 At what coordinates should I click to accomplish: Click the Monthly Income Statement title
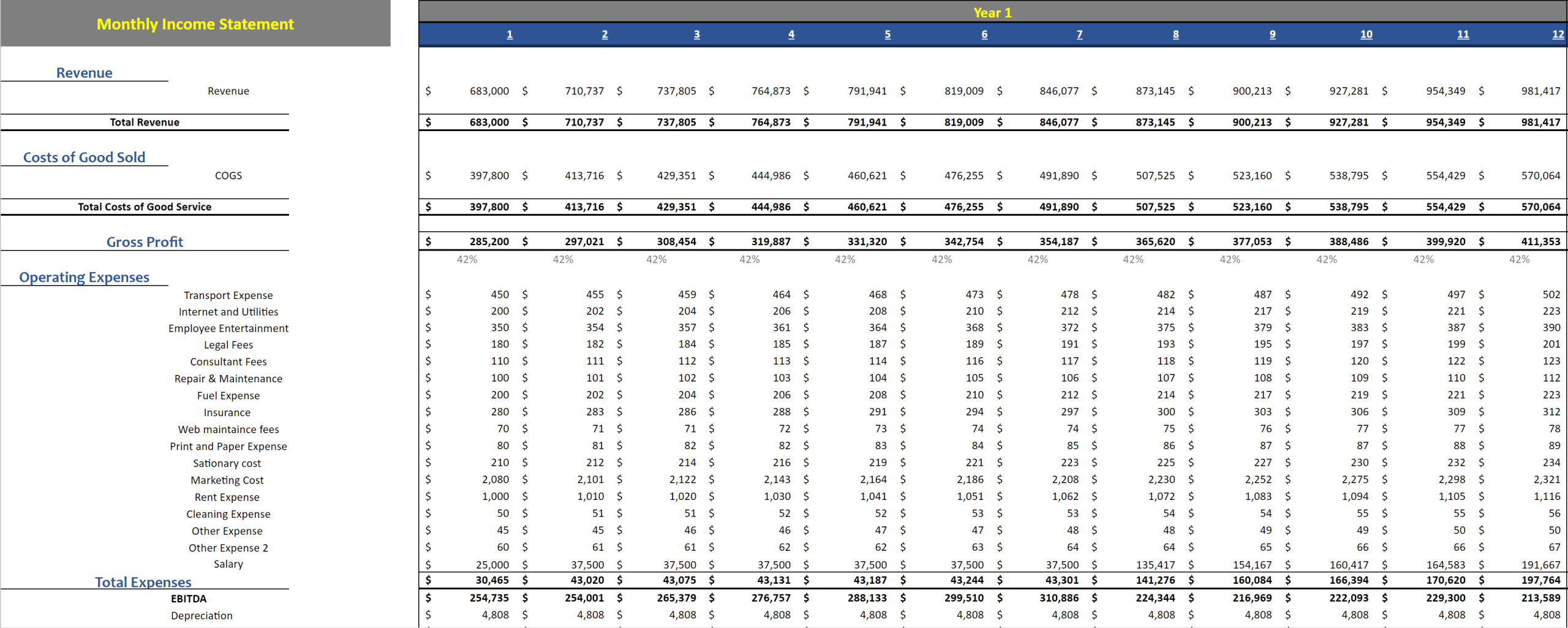pos(195,24)
